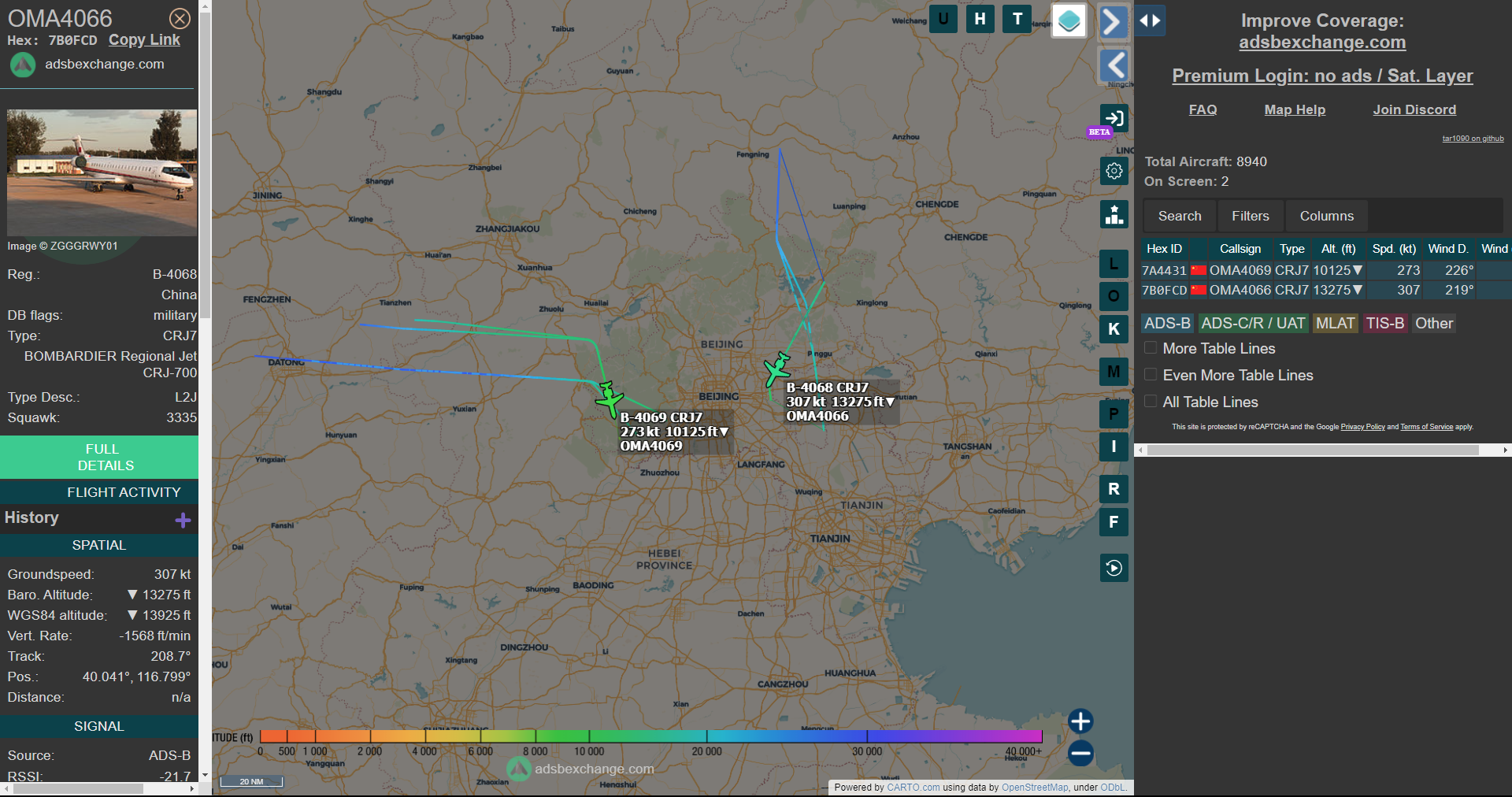Open the OpenStreetMap attribution link
This screenshot has height=797, width=1512.
(1035, 787)
